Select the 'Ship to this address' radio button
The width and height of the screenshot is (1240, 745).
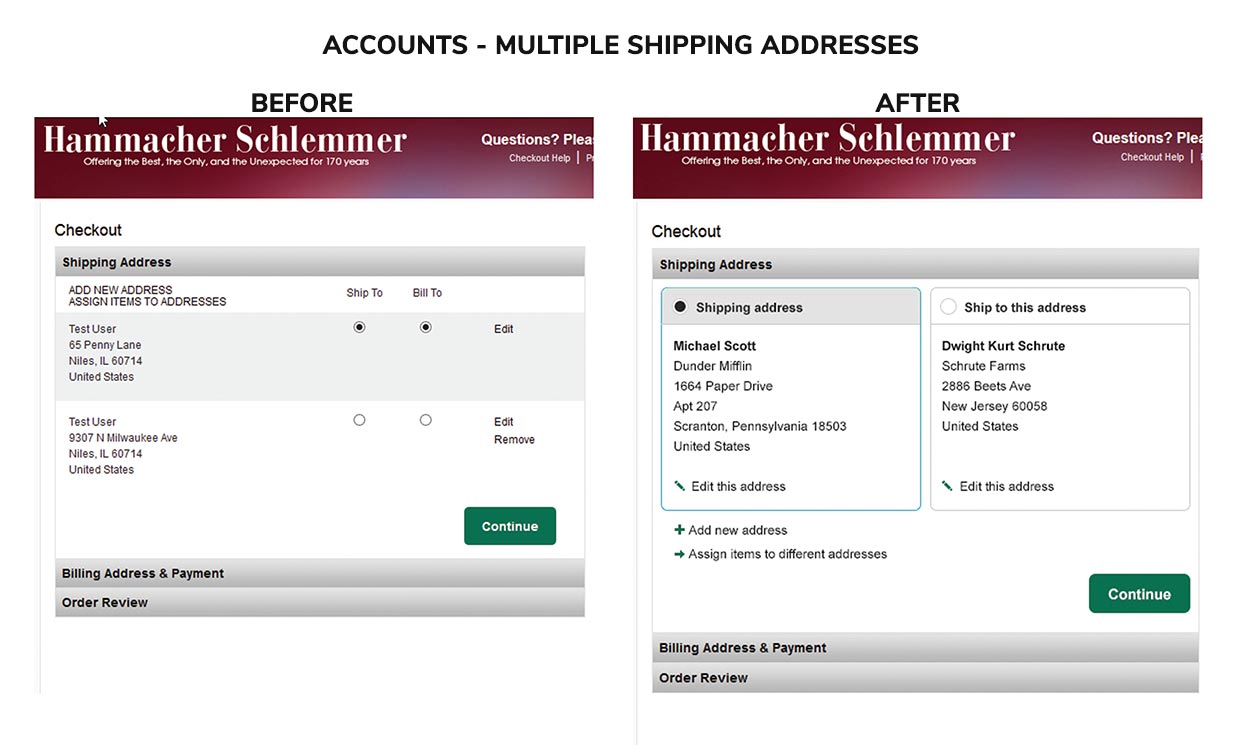pos(949,307)
